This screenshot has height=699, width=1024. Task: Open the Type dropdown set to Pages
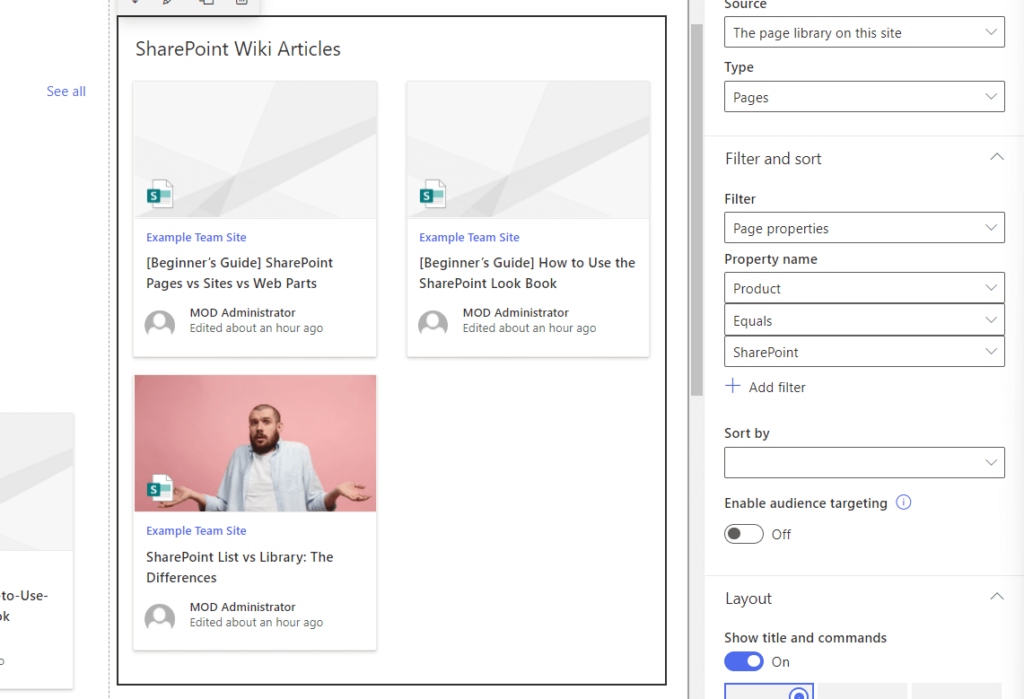[x=864, y=97]
